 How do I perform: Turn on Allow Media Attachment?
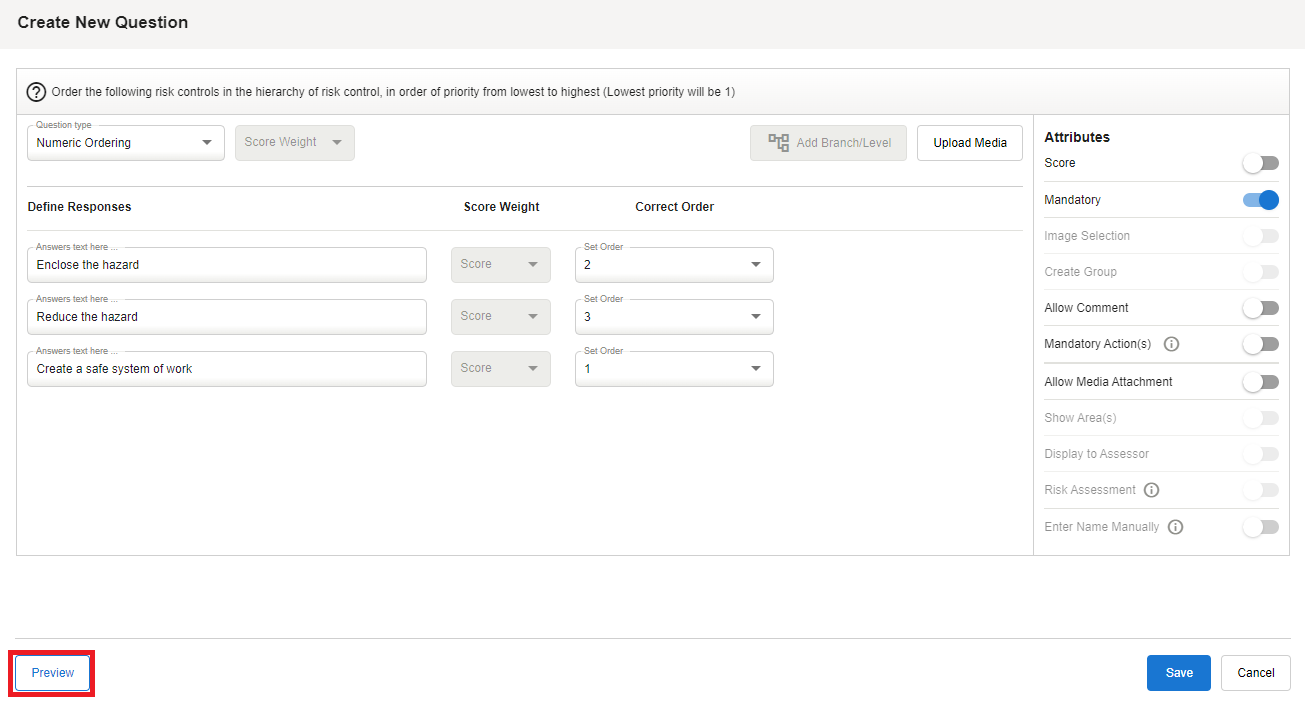pyautogui.click(x=1260, y=382)
